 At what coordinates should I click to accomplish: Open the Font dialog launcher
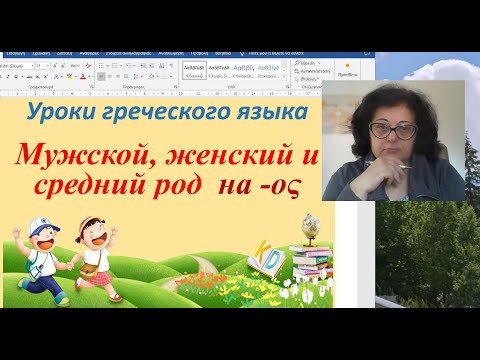(92, 87)
